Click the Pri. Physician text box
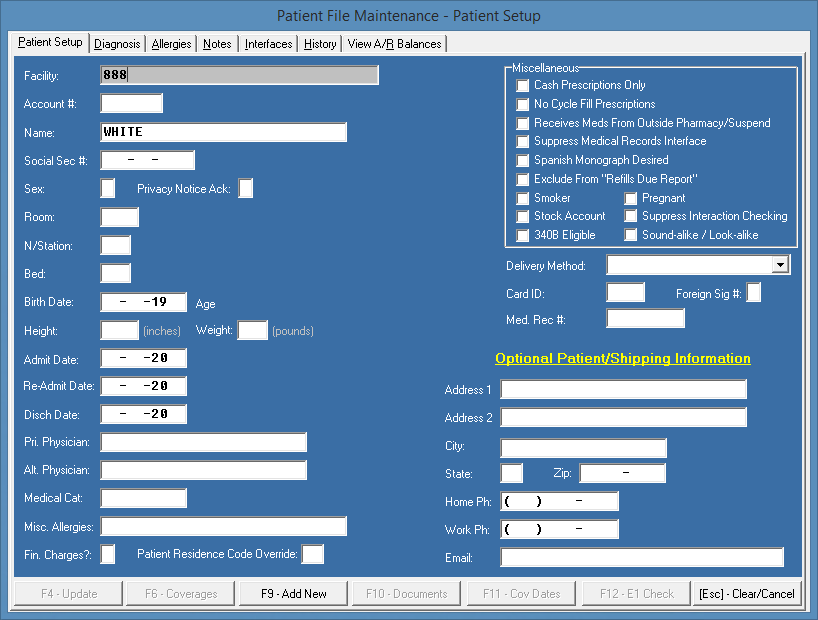 point(203,442)
